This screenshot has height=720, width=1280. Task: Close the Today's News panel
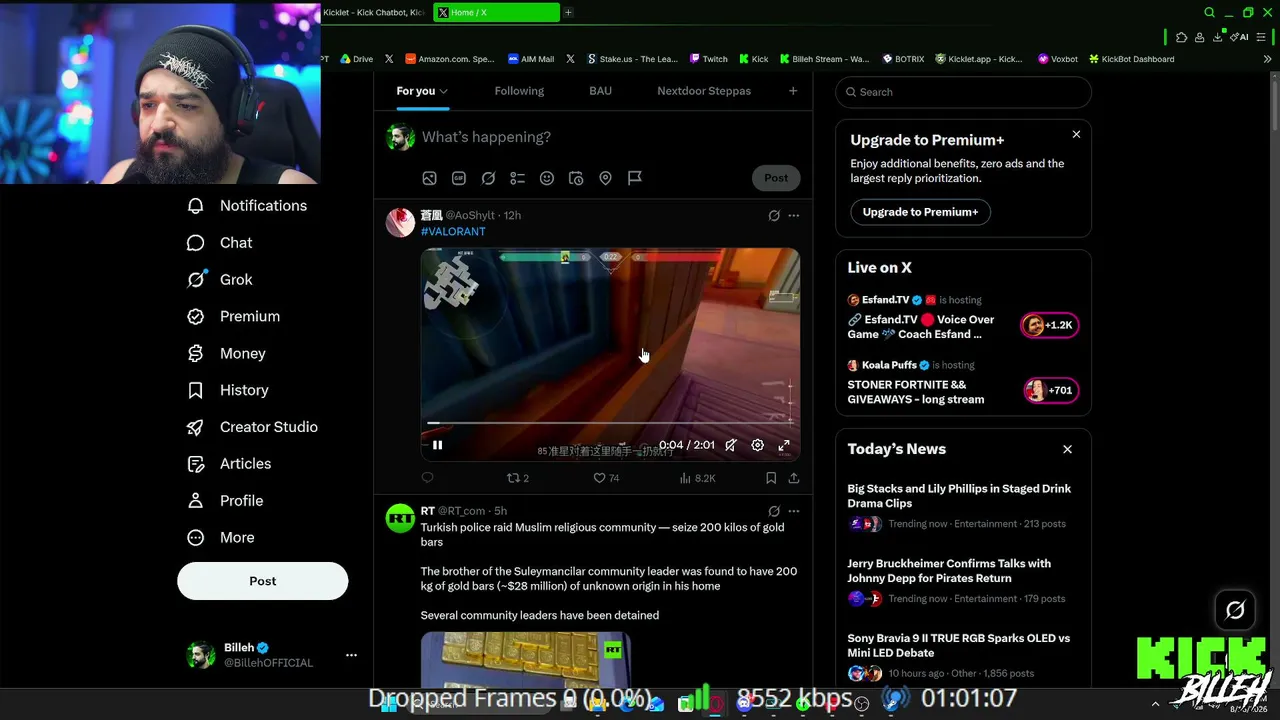(x=1067, y=449)
